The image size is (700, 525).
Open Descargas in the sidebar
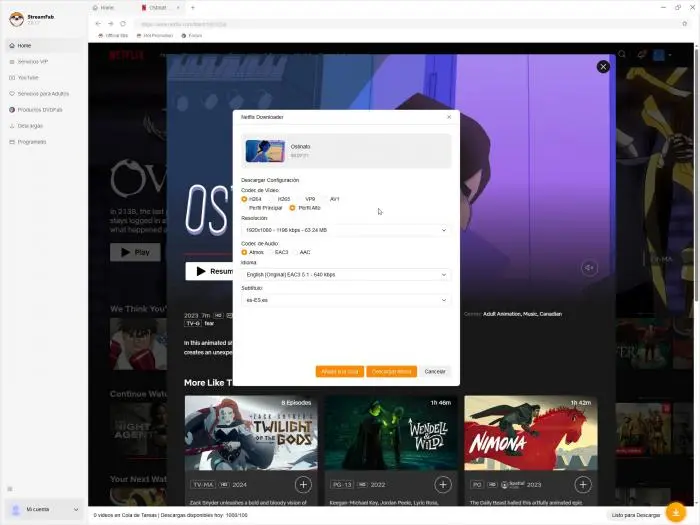[x=44, y=126]
